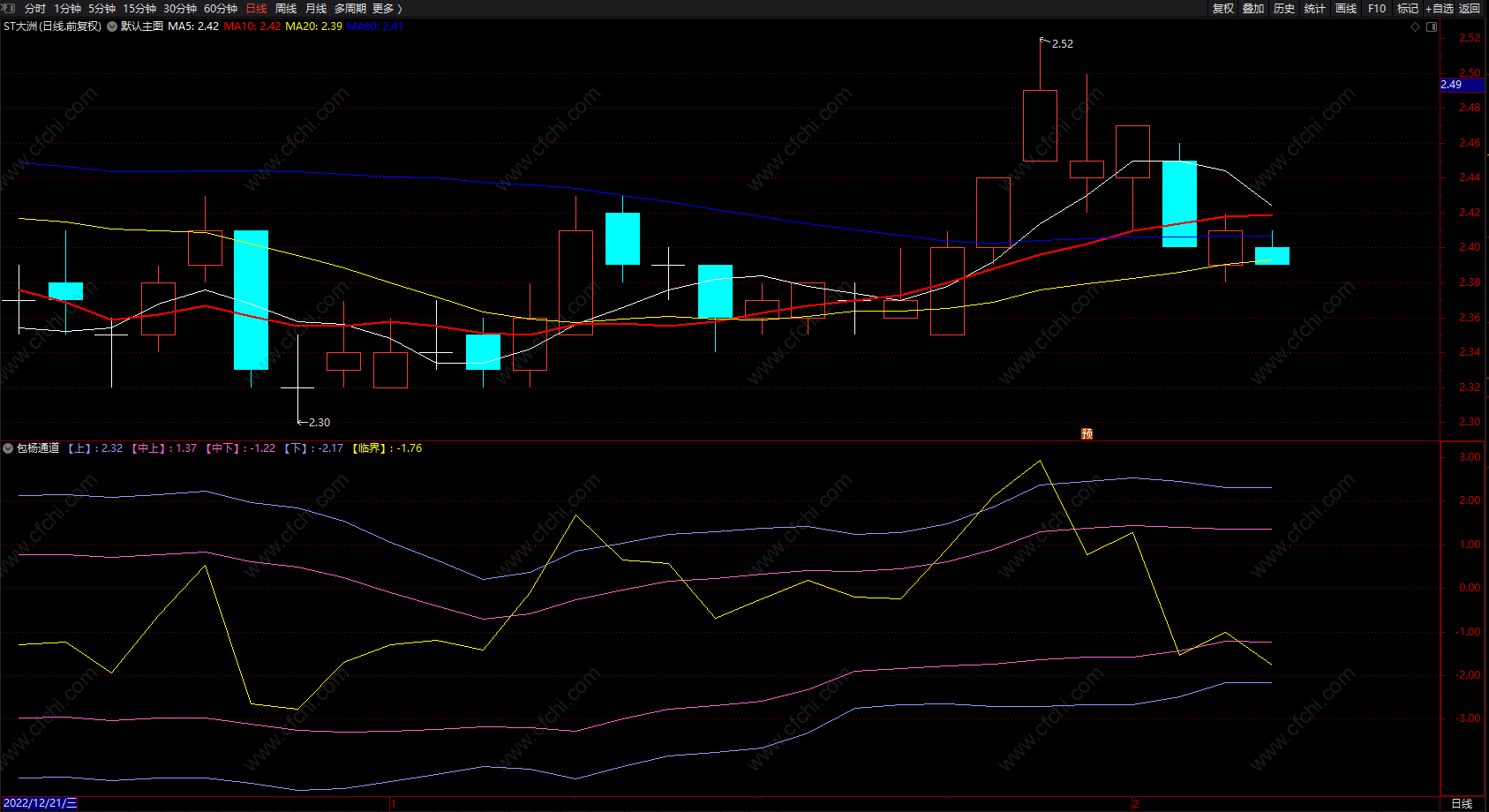1489x812 pixels.
Task: Open the 历史 history button
Action: coord(1284,8)
